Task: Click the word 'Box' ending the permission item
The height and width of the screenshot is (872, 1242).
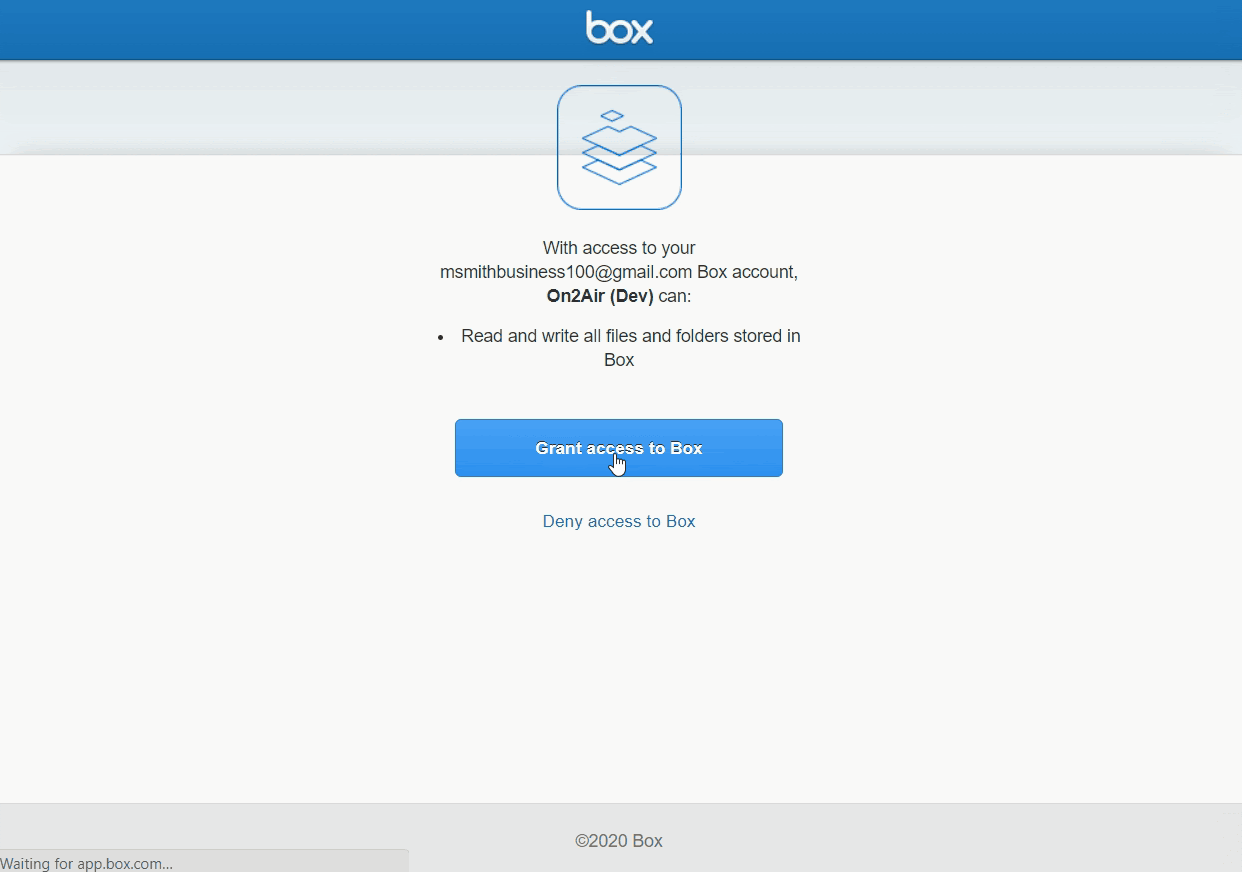Action: tap(618, 360)
